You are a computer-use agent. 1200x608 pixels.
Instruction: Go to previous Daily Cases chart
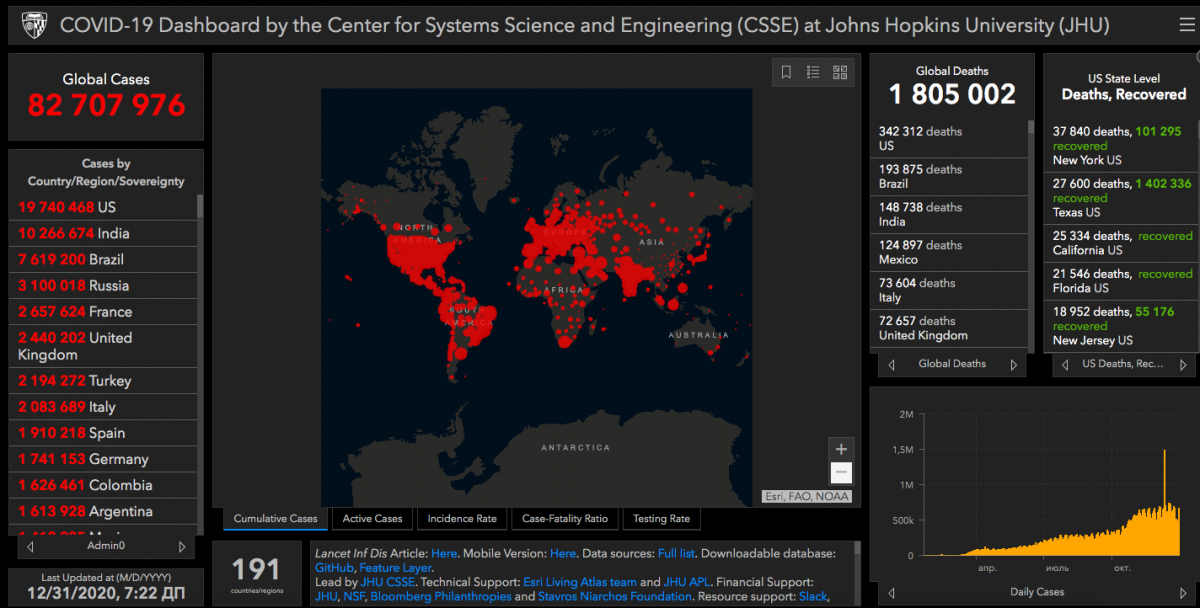pyautogui.click(x=891, y=592)
